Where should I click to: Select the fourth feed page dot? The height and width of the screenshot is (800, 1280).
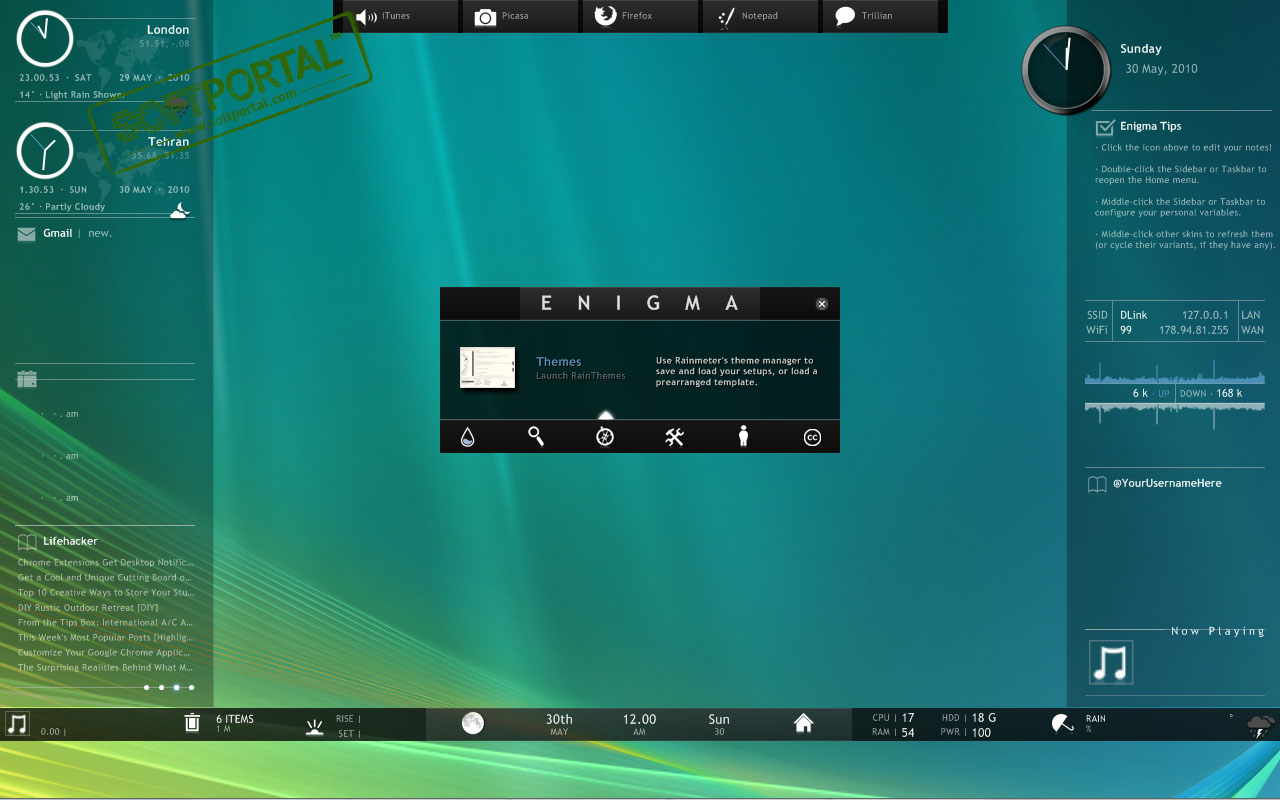click(191, 687)
